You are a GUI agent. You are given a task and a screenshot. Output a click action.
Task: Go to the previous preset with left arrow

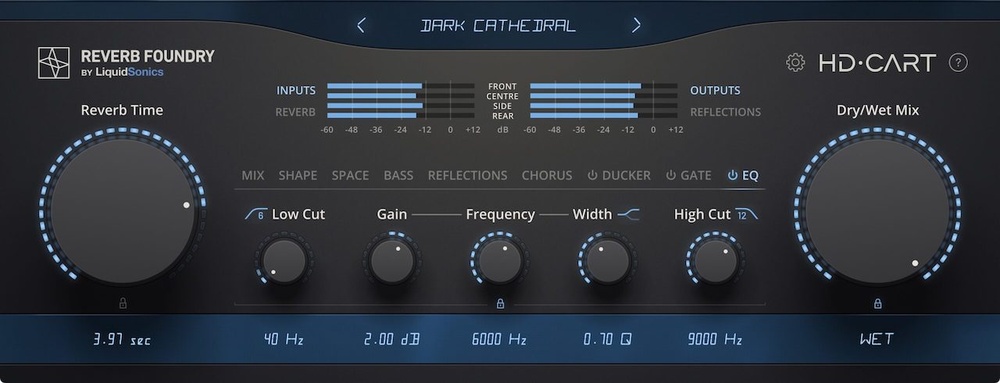(361, 25)
